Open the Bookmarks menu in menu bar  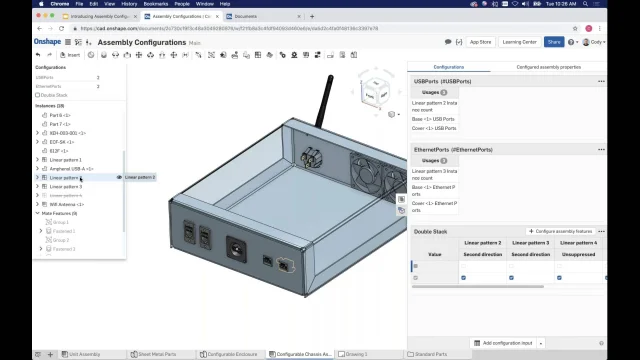pyautogui.click(x=156, y=4)
